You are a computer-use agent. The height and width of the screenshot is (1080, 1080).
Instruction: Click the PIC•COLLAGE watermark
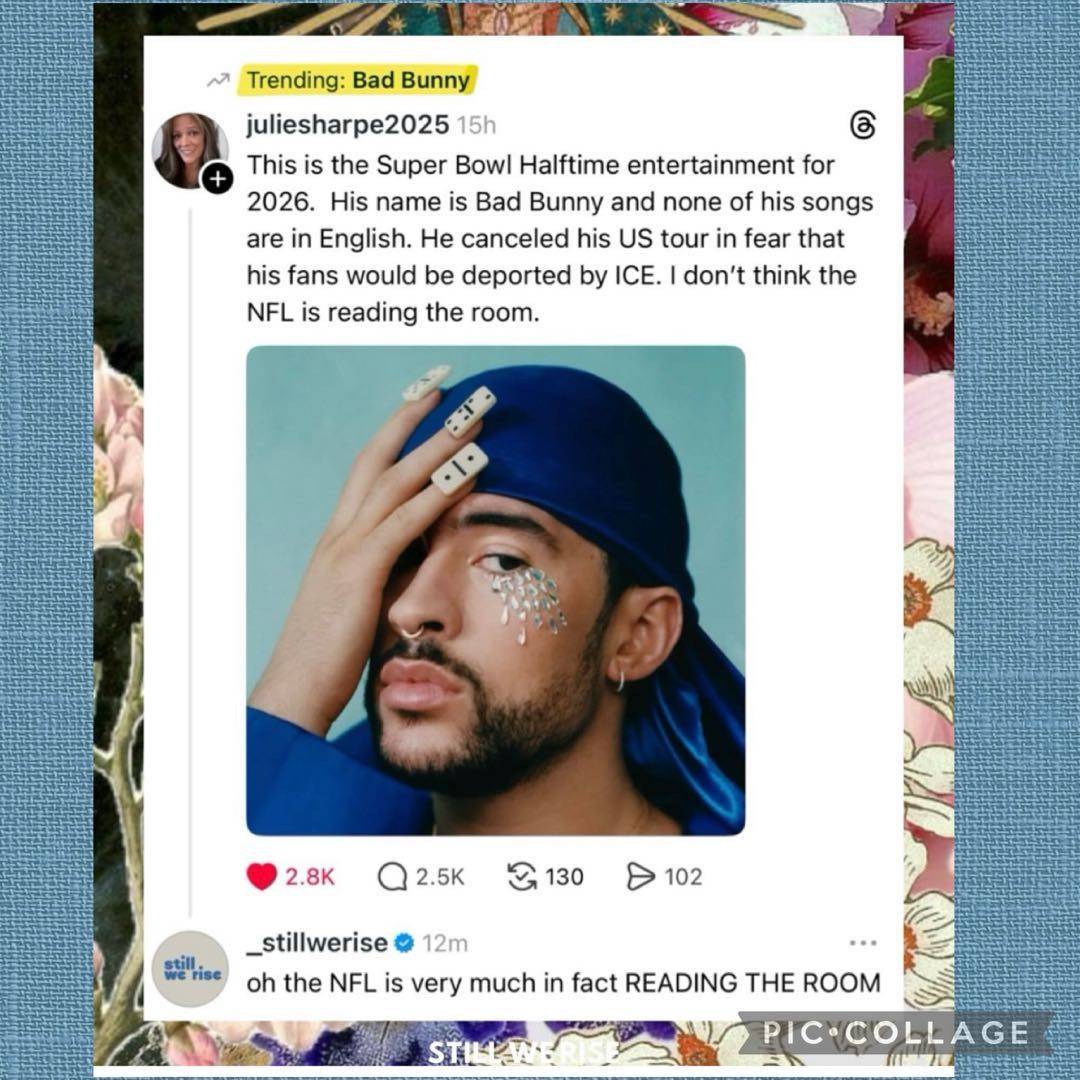coord(895,1032)
